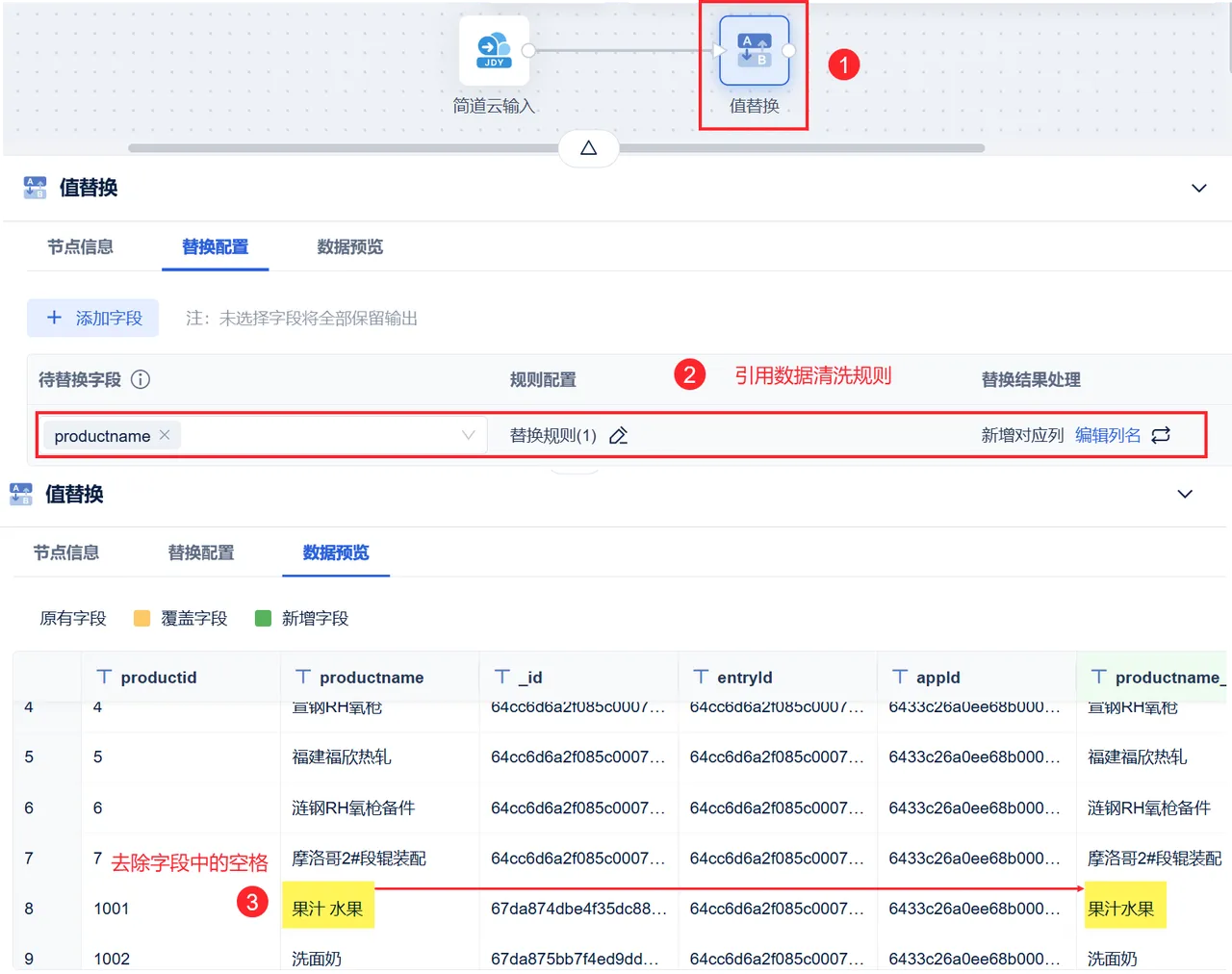1232x974 pixels.
Task: Click the 新增字段 green legend swatch
Action: click(x=263, y=619)
